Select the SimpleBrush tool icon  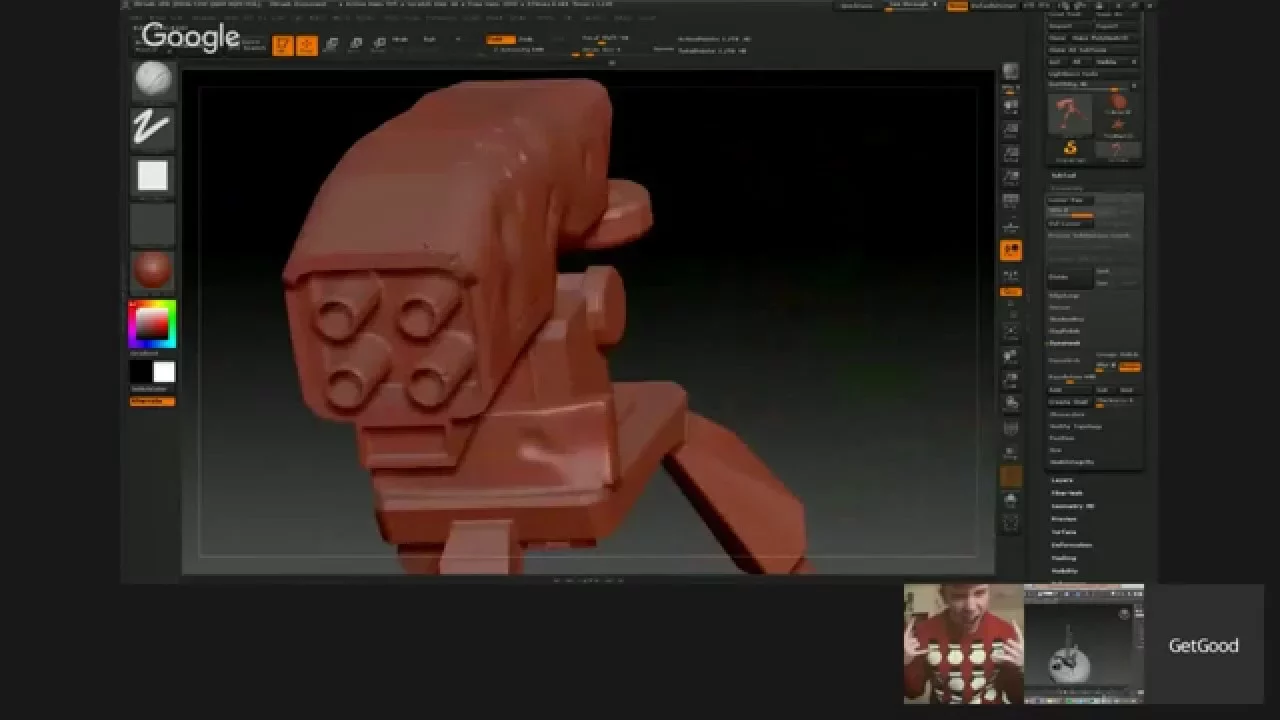[1070, 150]
